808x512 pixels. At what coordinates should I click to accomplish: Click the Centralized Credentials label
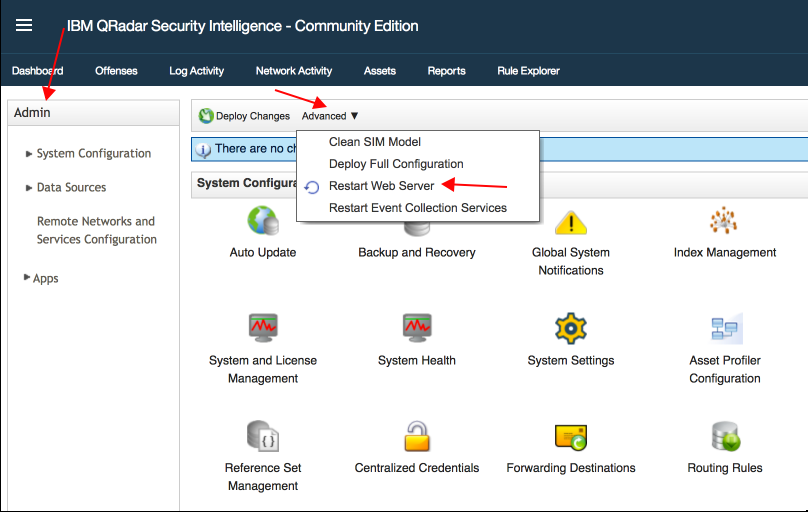point(416,468)
